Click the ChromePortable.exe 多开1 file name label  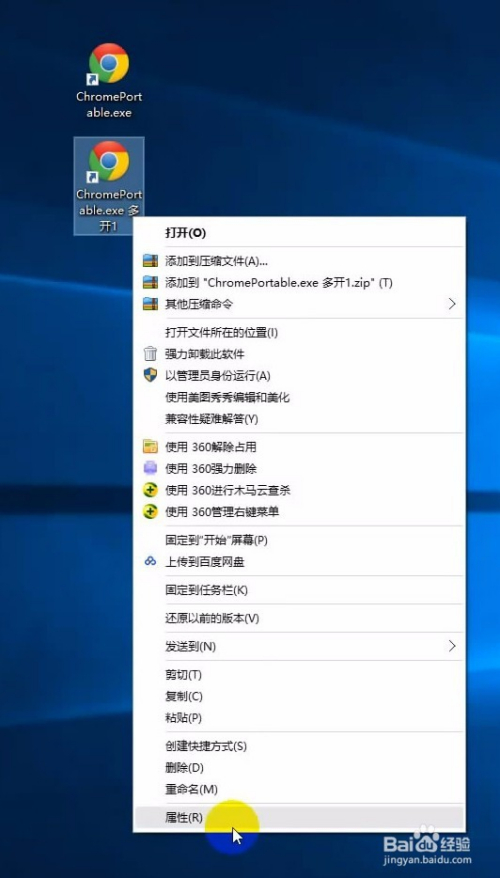109,211
